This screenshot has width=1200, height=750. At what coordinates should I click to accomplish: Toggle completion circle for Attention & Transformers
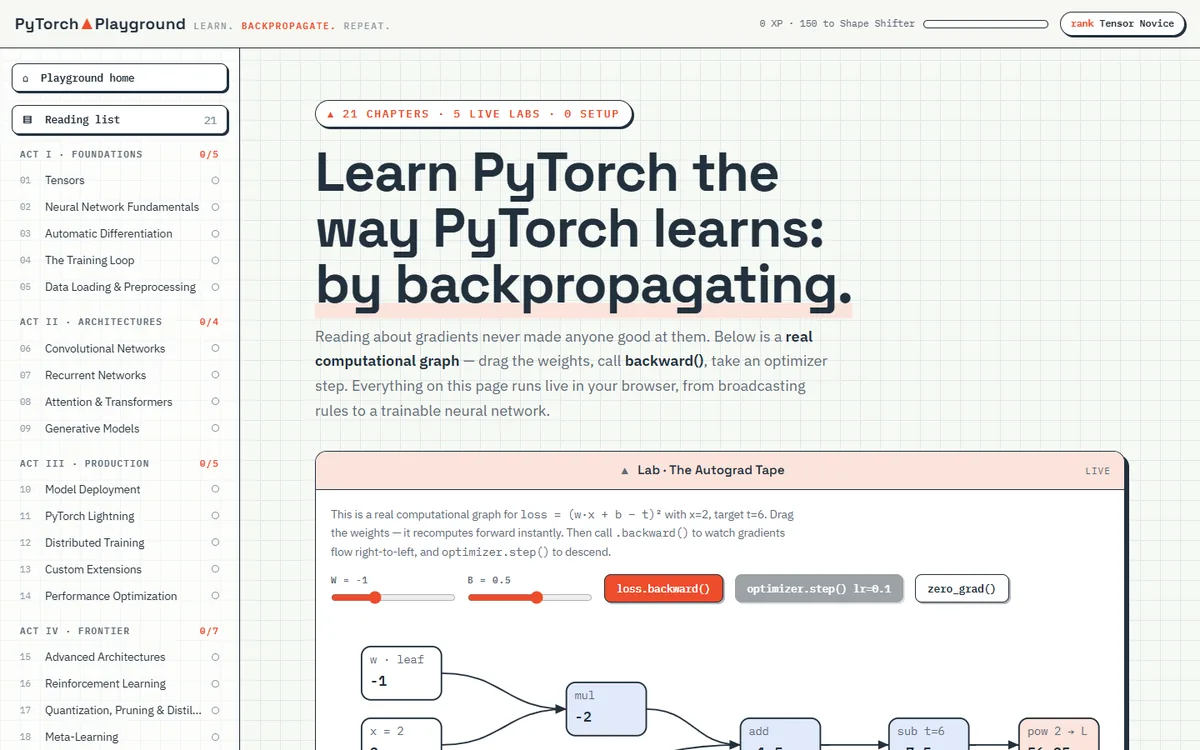(x=215, y=402)
